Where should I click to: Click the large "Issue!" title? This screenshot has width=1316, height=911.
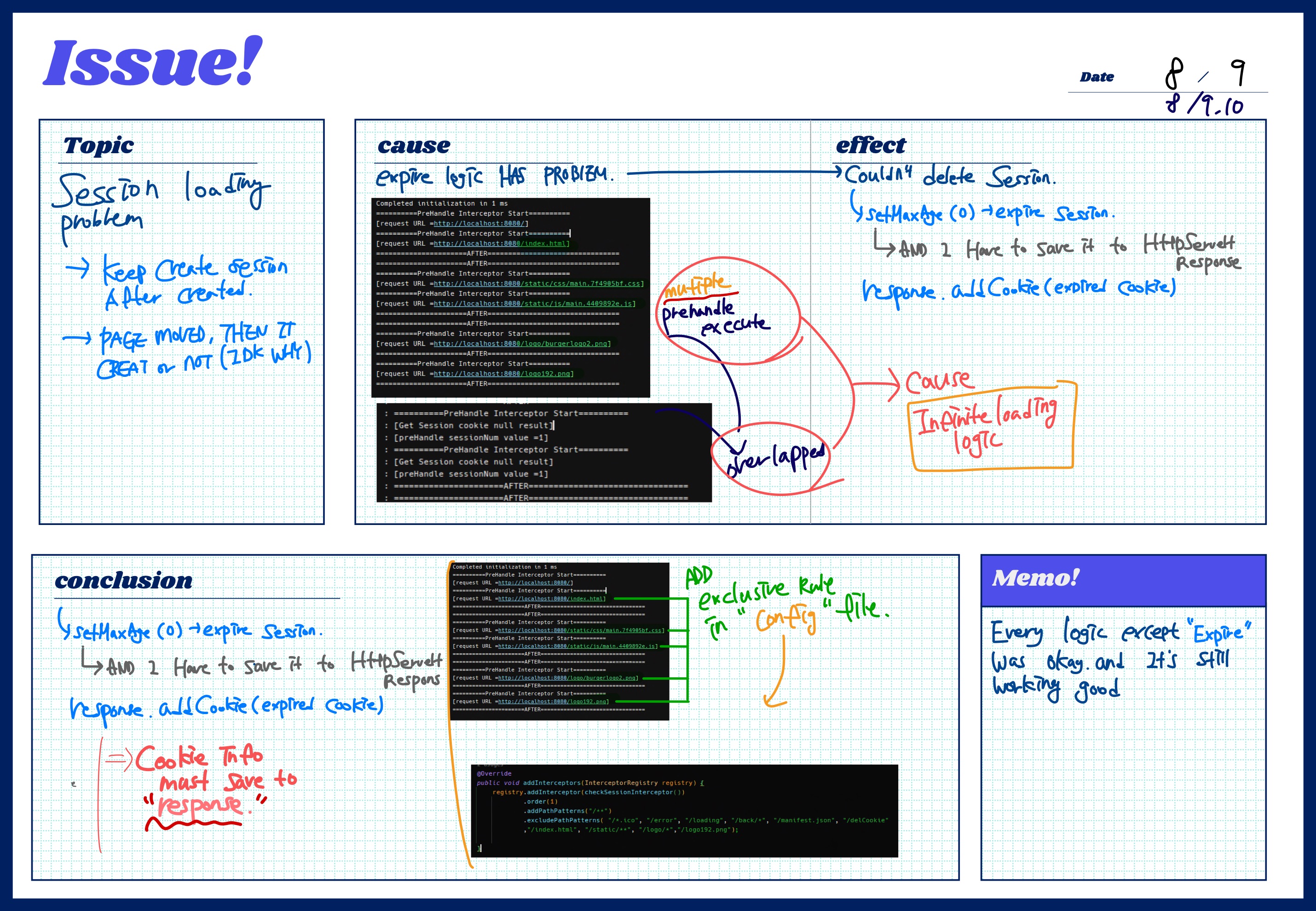point(152,62)
